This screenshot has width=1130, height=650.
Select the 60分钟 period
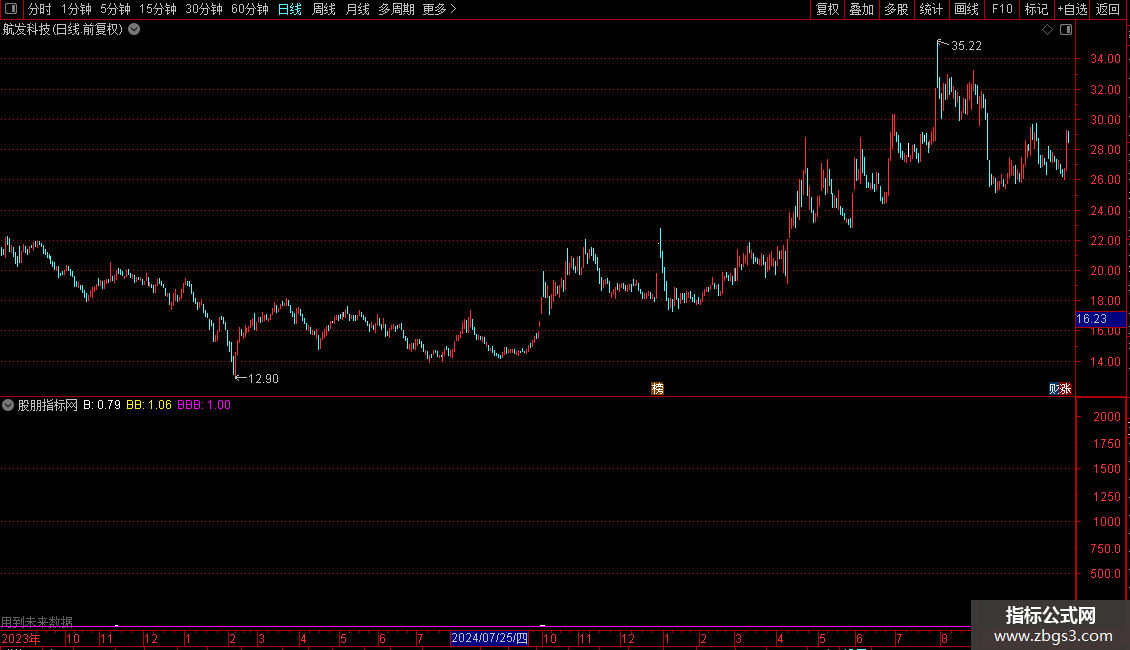coord(250,9)
